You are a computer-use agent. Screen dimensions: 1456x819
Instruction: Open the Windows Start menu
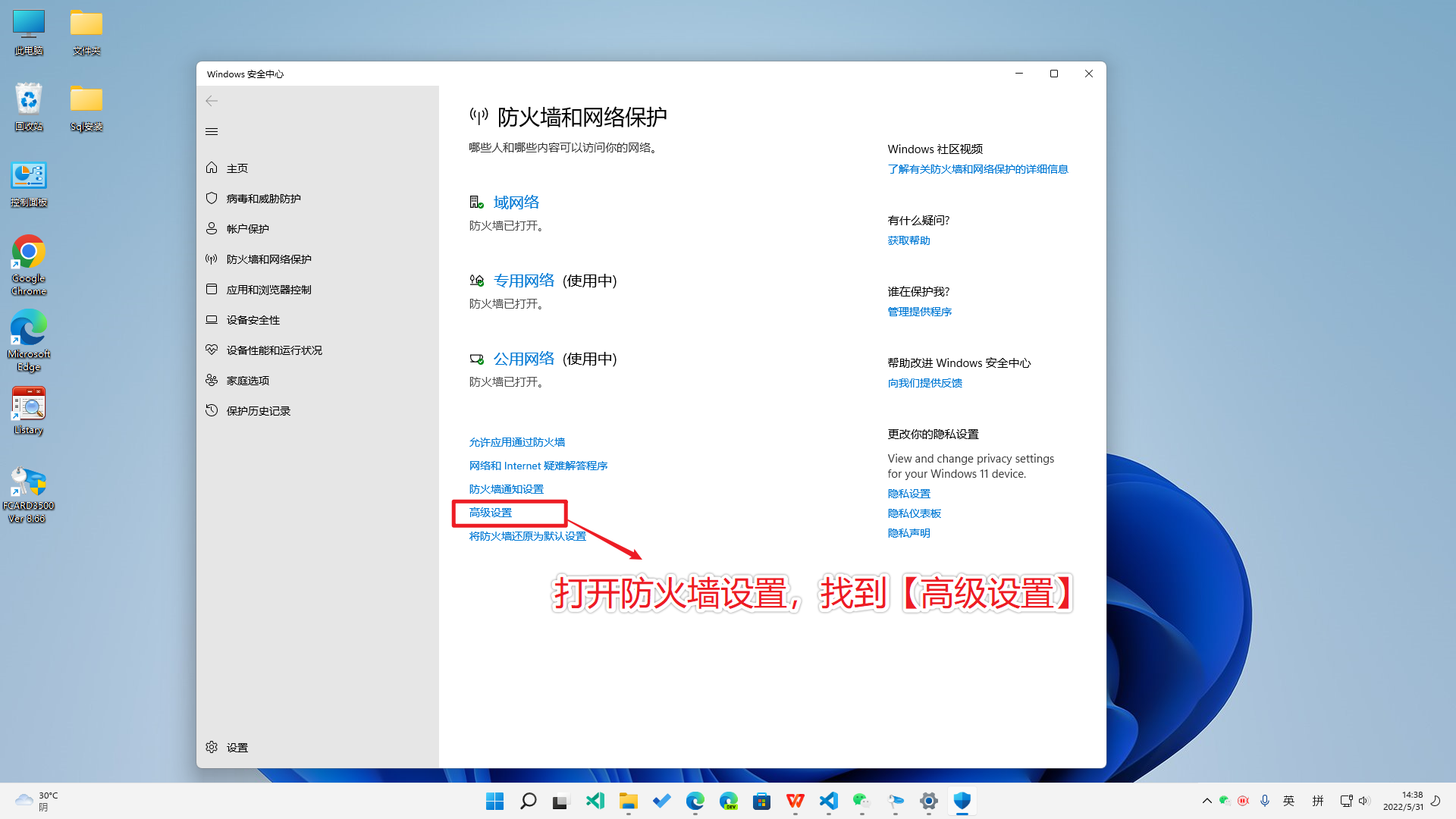click(495, 801)
